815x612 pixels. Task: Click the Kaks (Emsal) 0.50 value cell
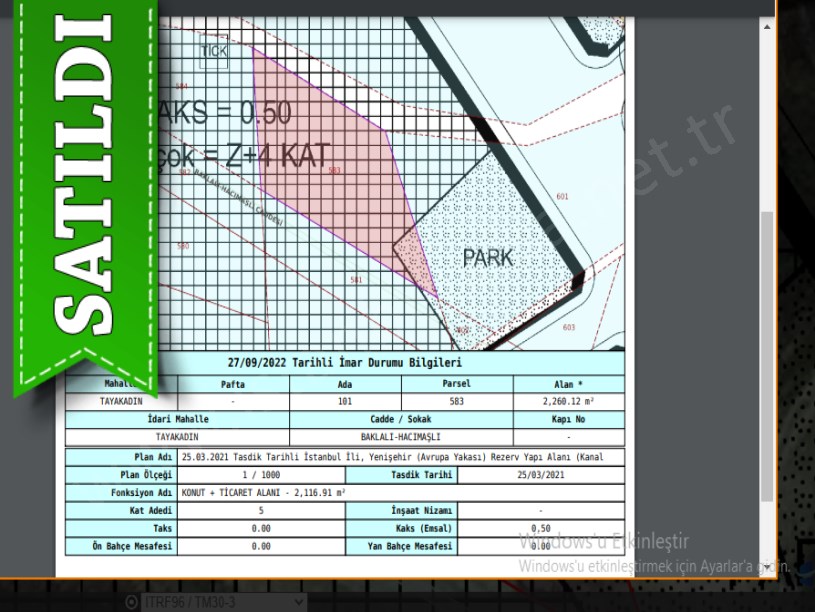pyautogui.click(x=541, y=528)
